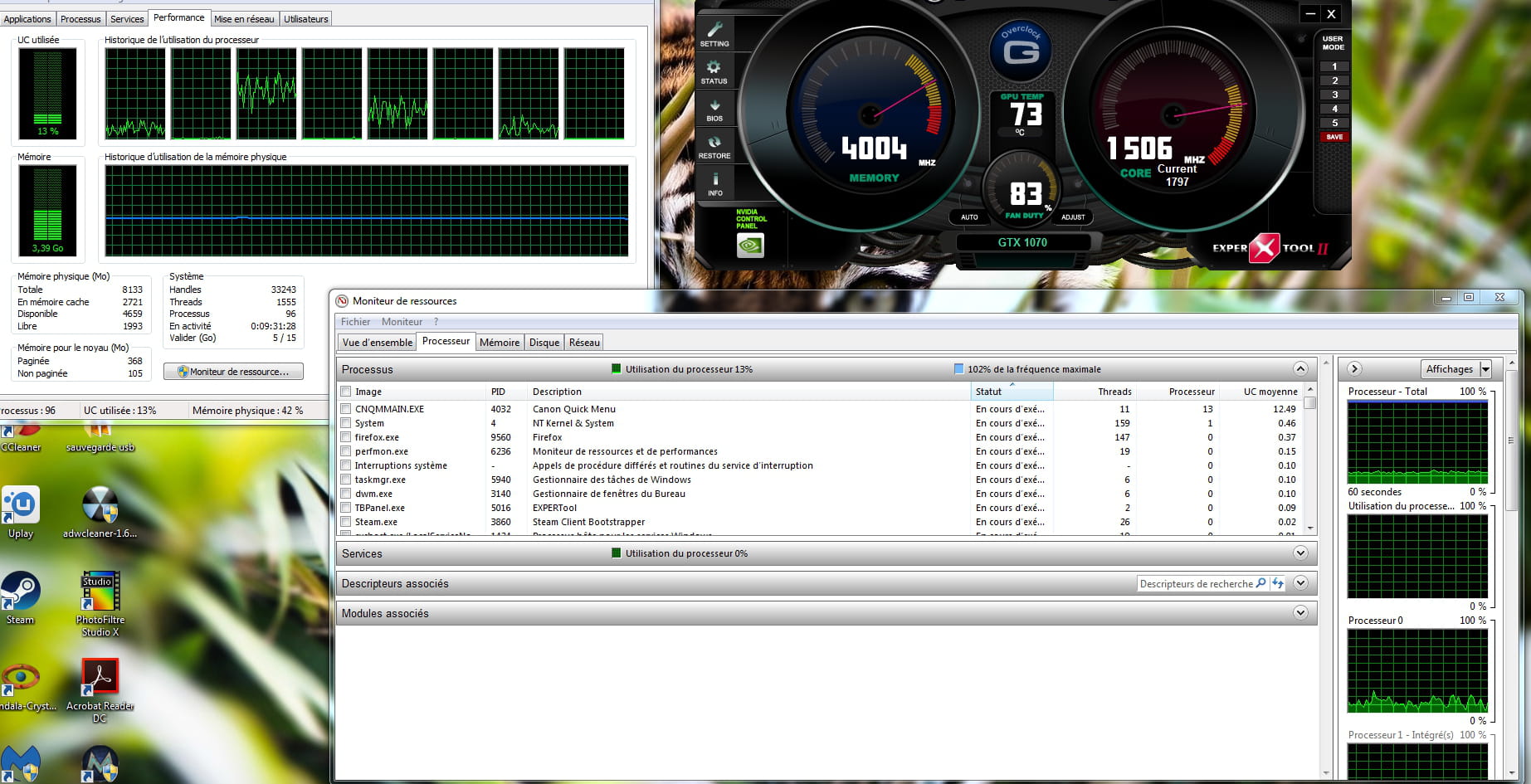Collapse the Processus section chevron
This screenshot has width=1531, height=784.
tap(1300, 369)
